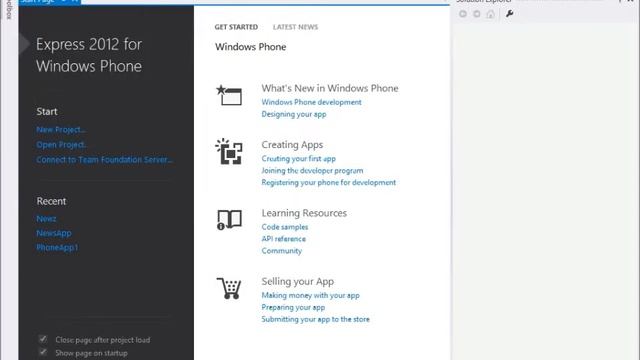
Task: Toggle Show page on startup checkbox
Action: [x=43, y=352]
